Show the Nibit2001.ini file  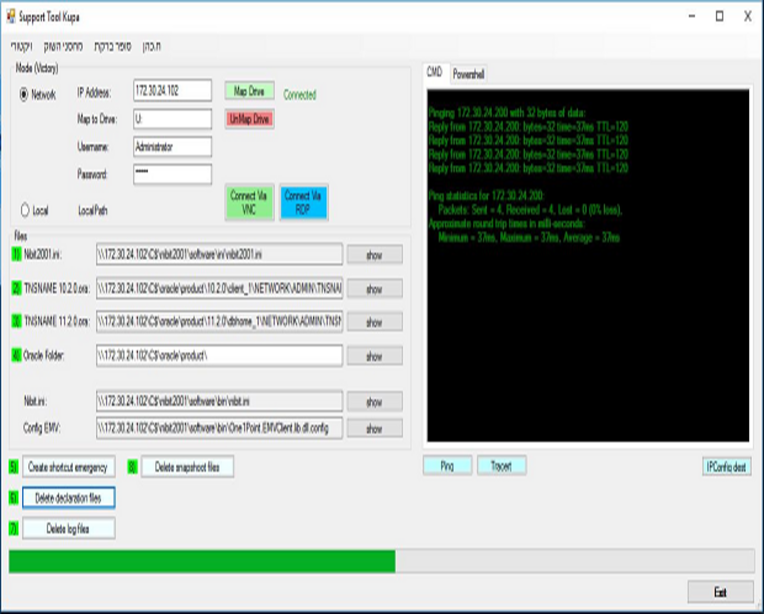tap(374, 255)
